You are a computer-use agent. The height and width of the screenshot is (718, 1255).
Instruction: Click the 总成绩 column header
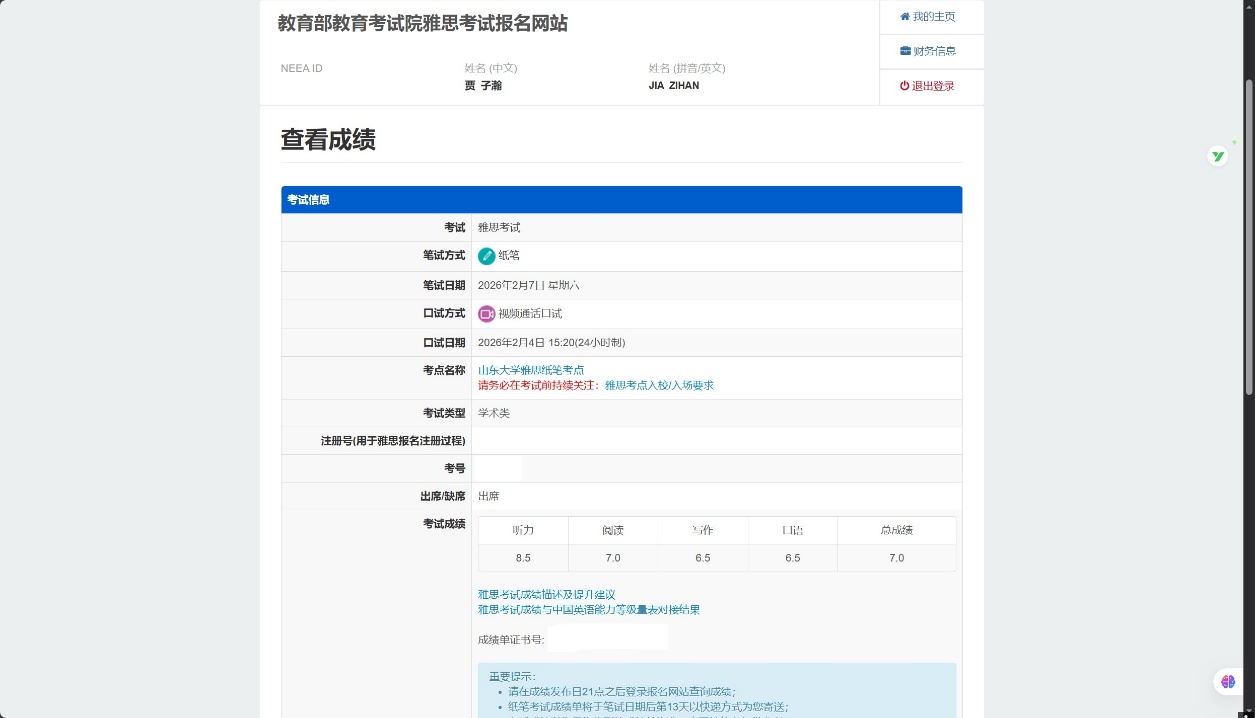click(x=896, y=531)
